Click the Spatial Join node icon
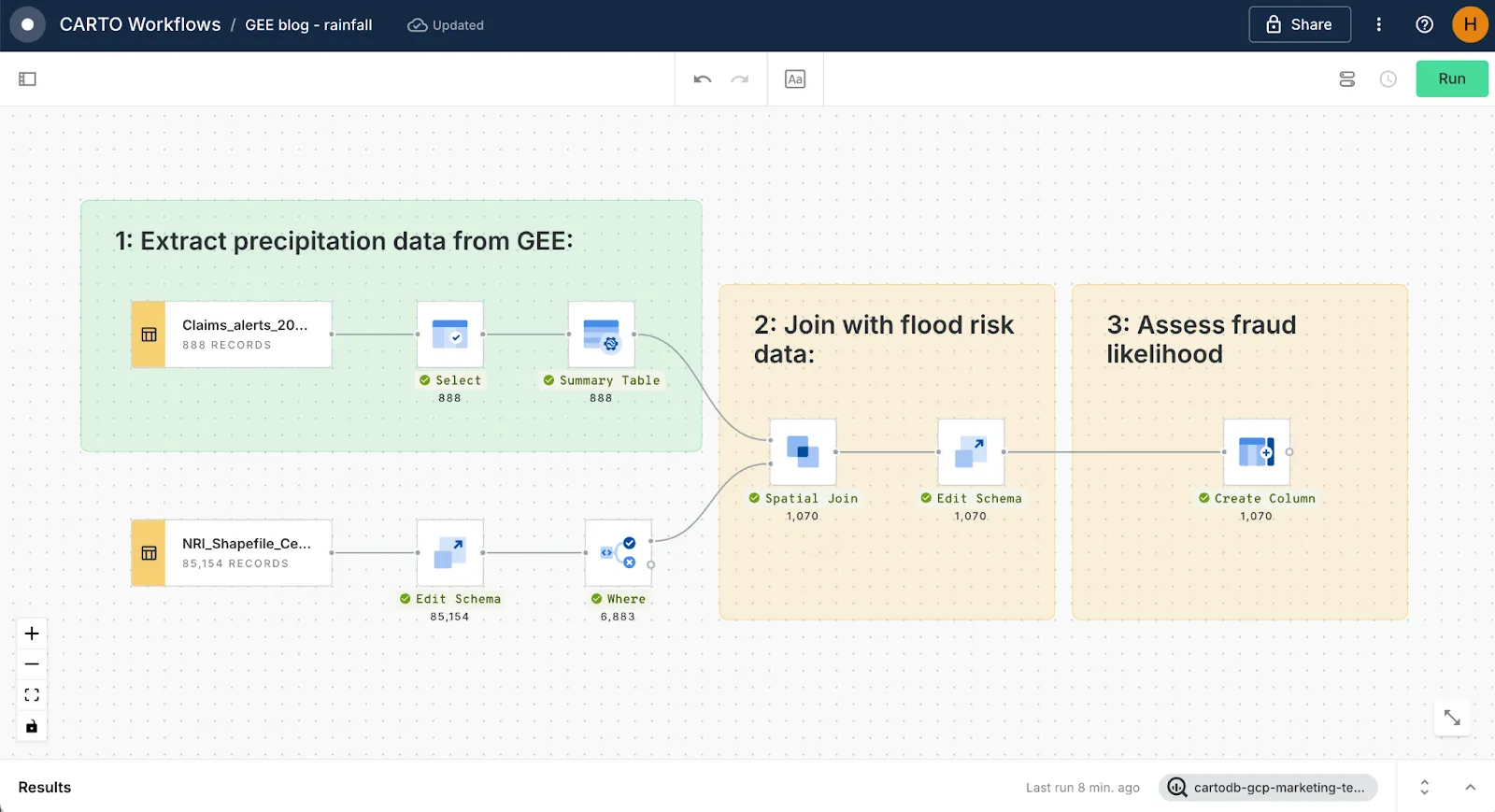The width and height of the screenshot is (1495, 812). [x=803, y=452]
